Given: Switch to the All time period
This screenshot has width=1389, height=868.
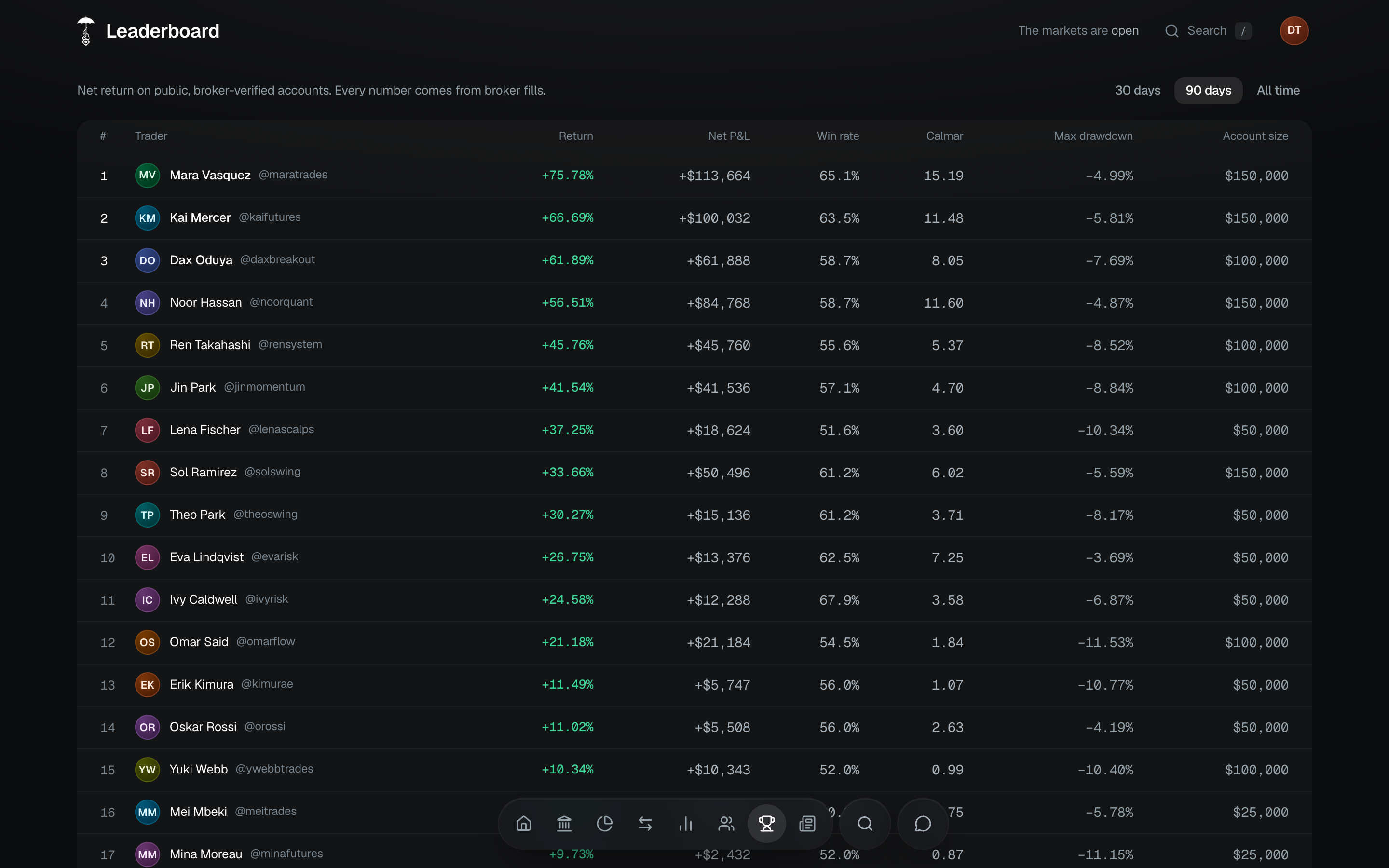Looking at the screenshot, I should pos(1278,90).
